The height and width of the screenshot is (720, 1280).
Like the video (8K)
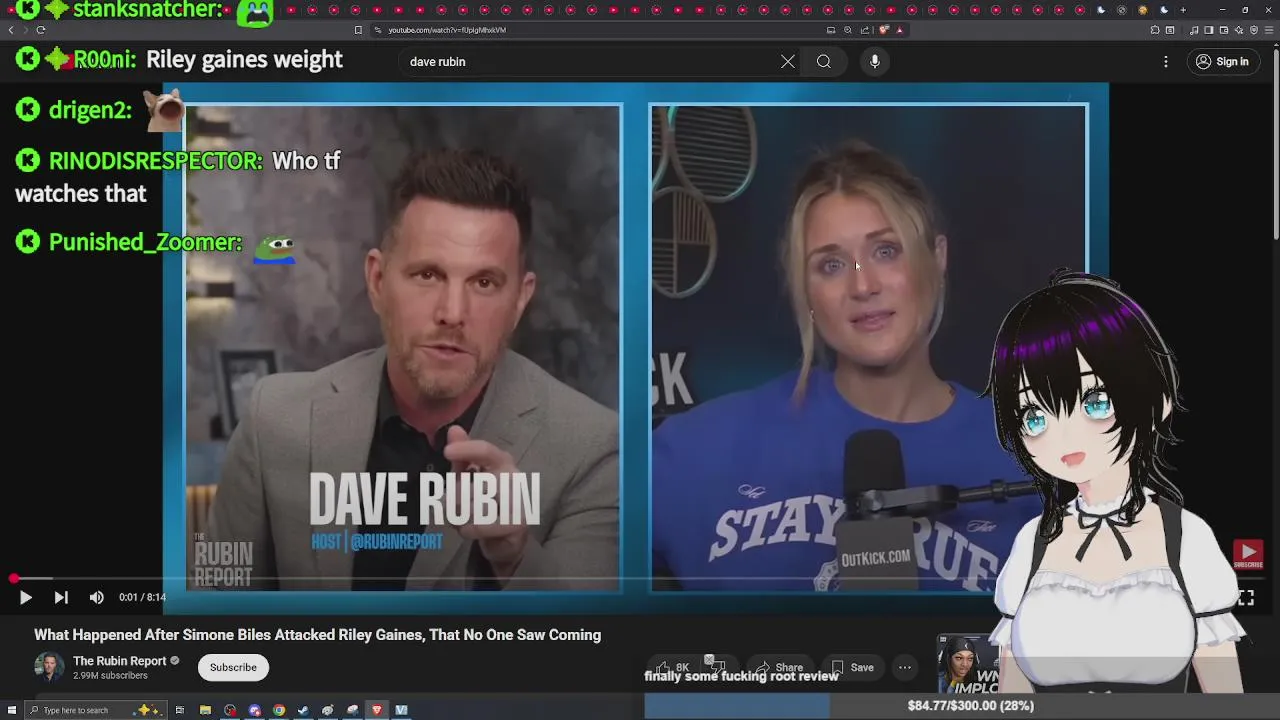(x=672, y=667)
